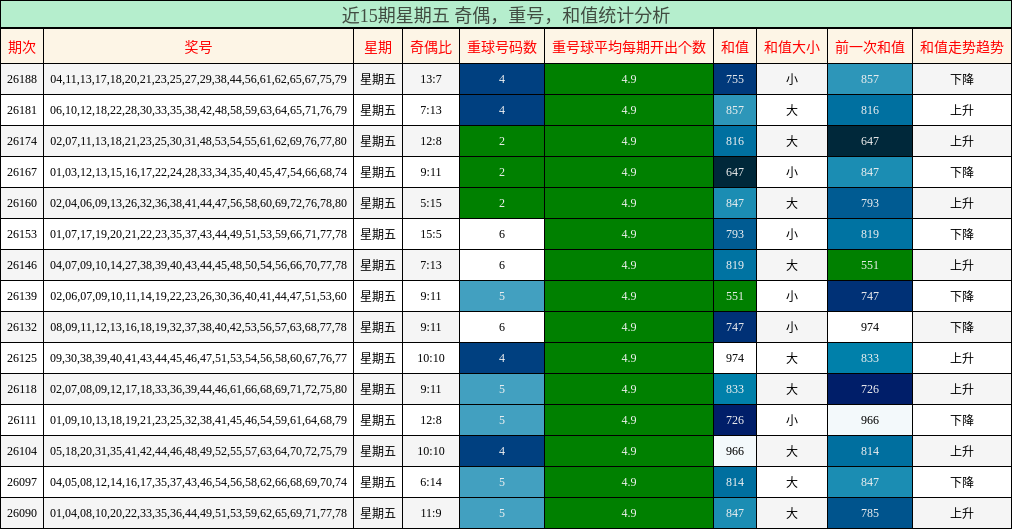Image resolution: width=1012 pixels, height=529 pixels.
Task: Select period number 26125
Action: (22, 358)
